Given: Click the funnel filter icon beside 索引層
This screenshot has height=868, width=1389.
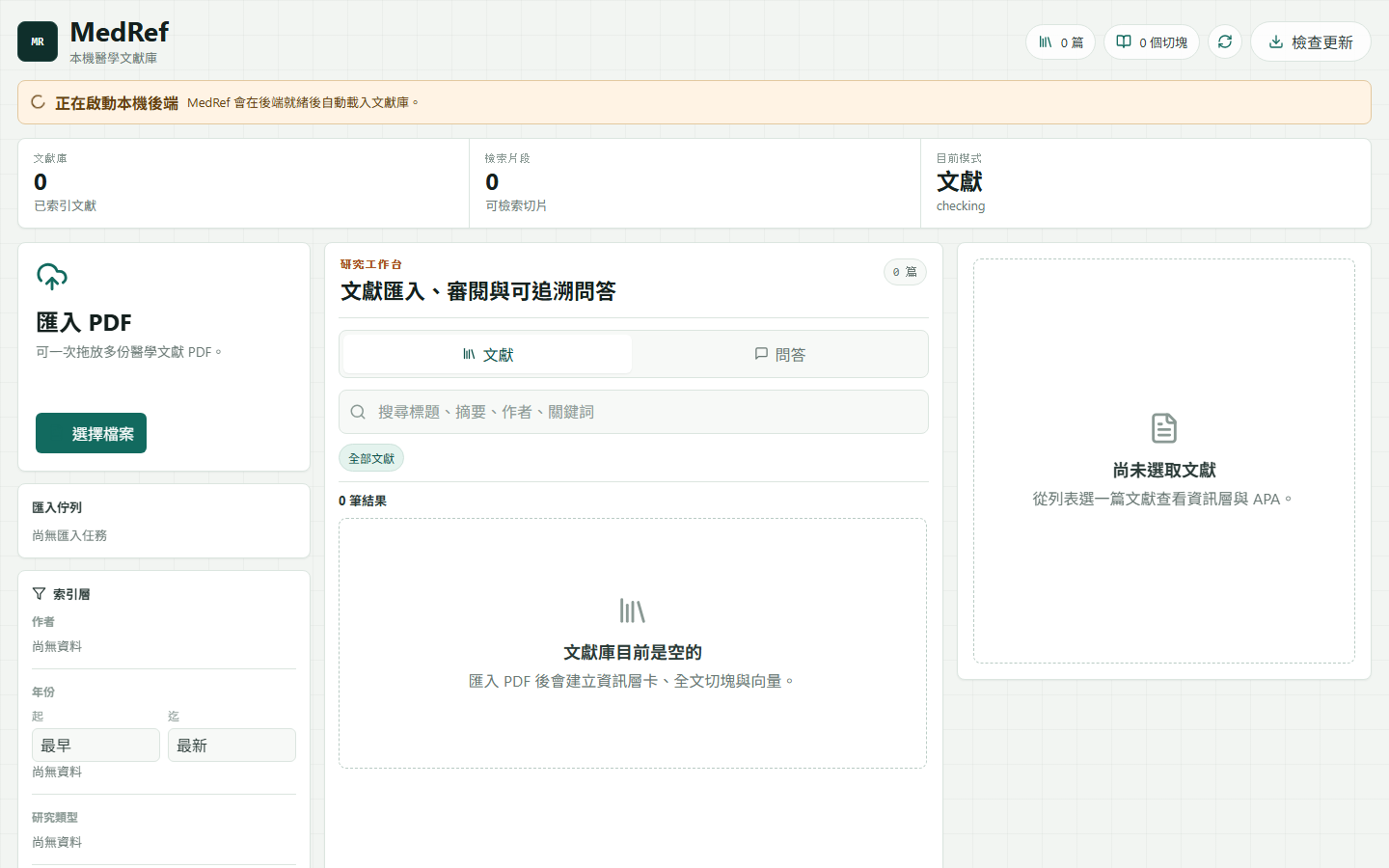Looking at the screenshot, I should [x=40, y=594].
